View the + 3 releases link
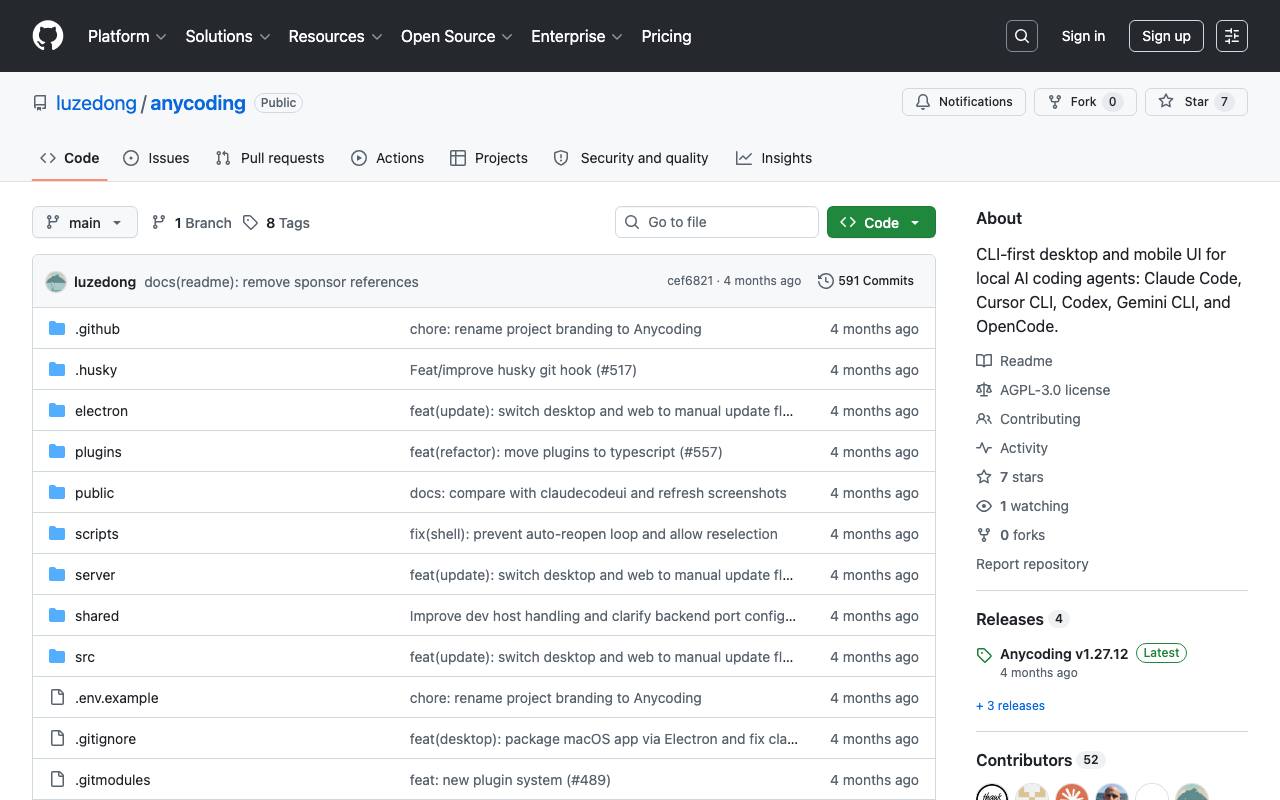The height and width of the screenshot is (800, 1280). (x=1010, y=706)
